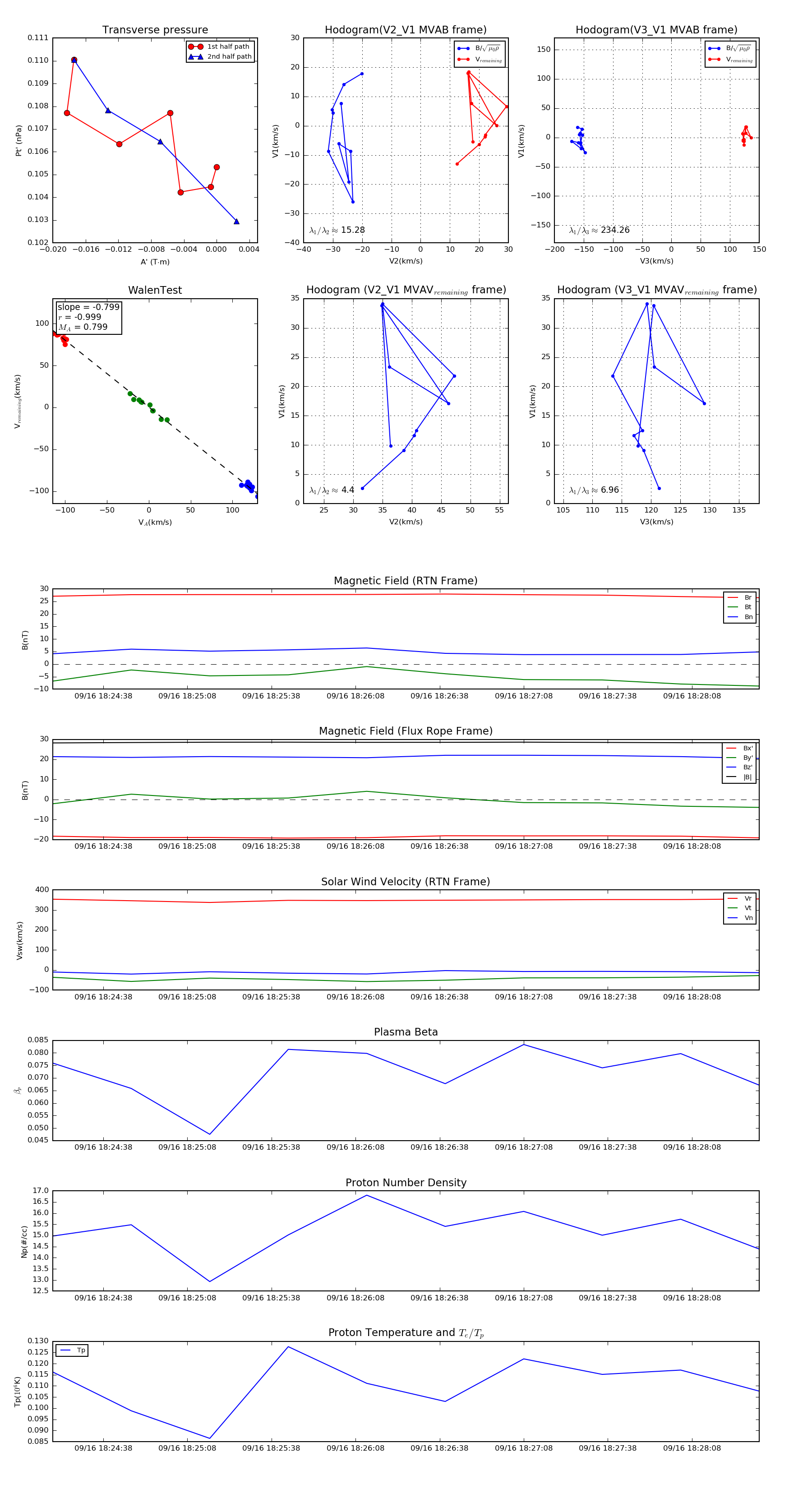Click the "λ1/λ2 ≈ 15.28" annotation
812x1489 pixels.
pos(337,230)
